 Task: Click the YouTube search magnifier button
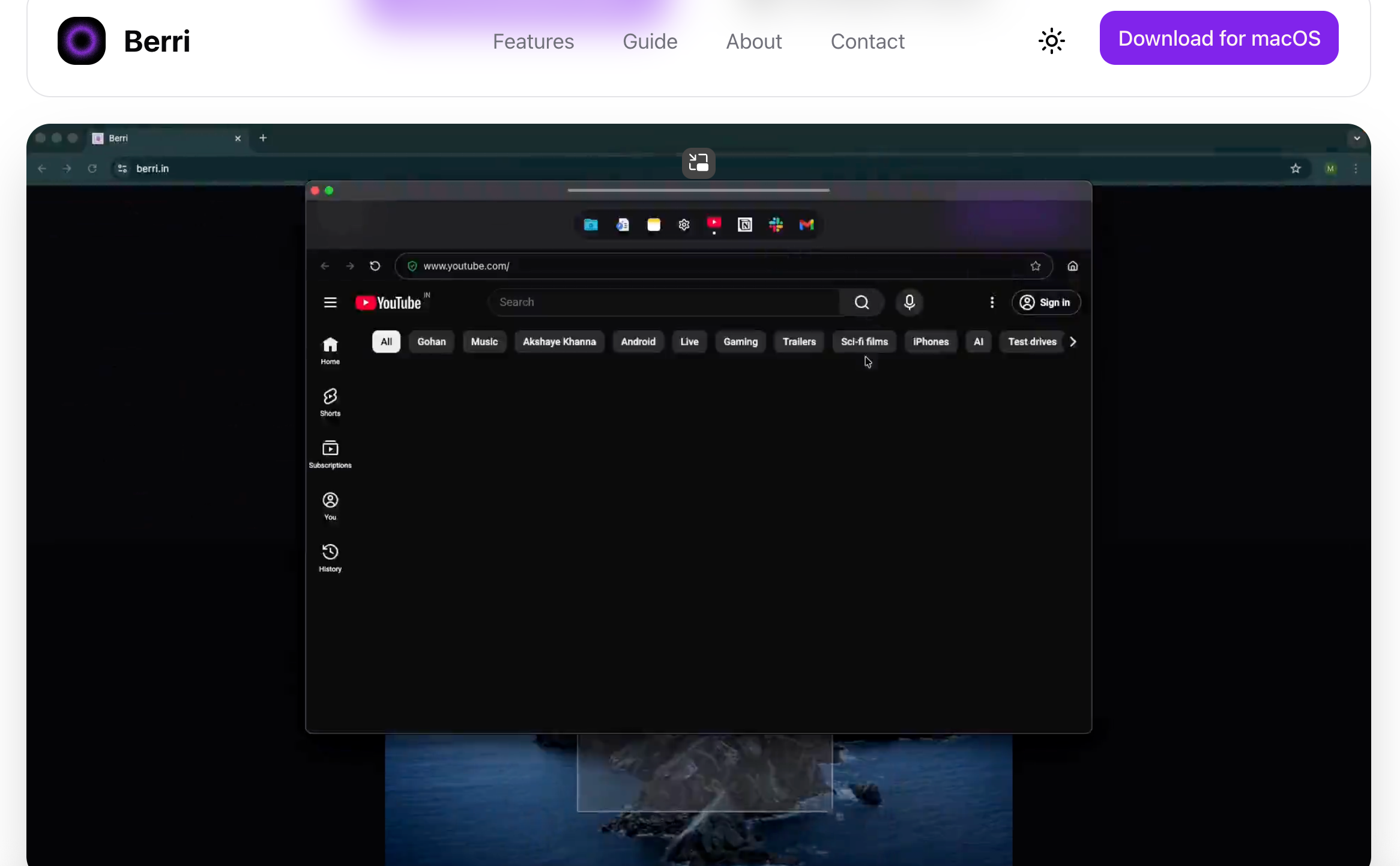[861, 302]
